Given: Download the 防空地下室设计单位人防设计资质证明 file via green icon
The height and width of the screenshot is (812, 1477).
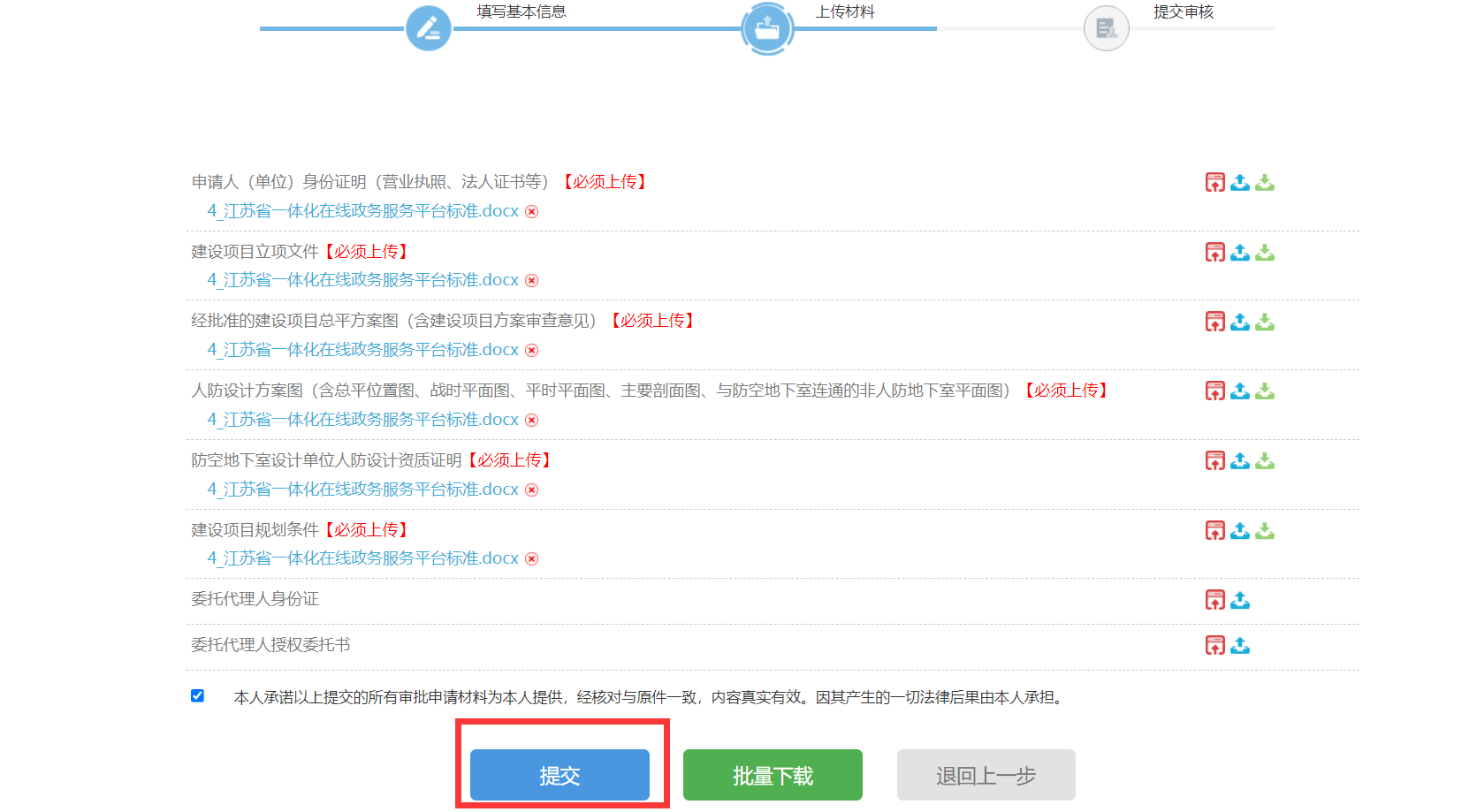Looking at the screenshot, I should point(1265,461).
